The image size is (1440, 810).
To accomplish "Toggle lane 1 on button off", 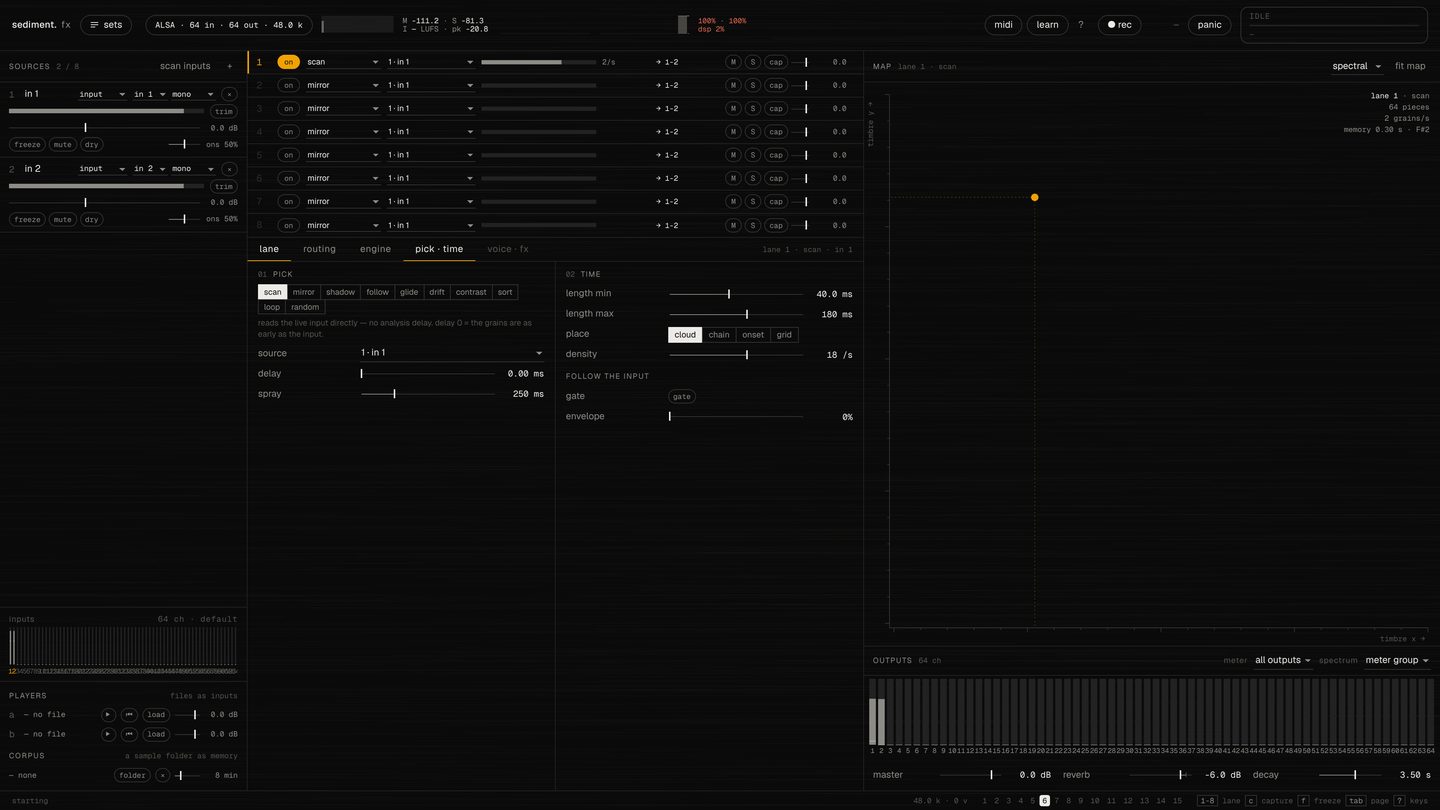I will [x=288, y=62].
